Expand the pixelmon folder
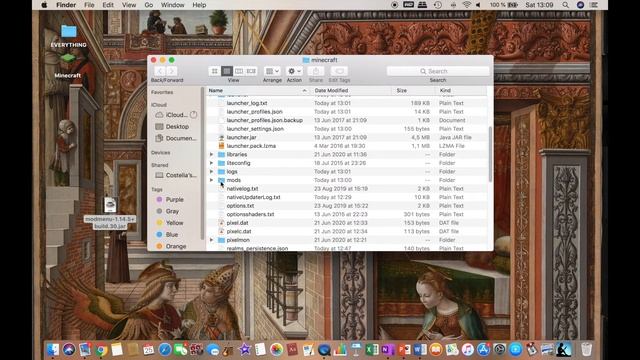Image resolution: width=640 pixels, height=360 pixels. coord(211,240)
